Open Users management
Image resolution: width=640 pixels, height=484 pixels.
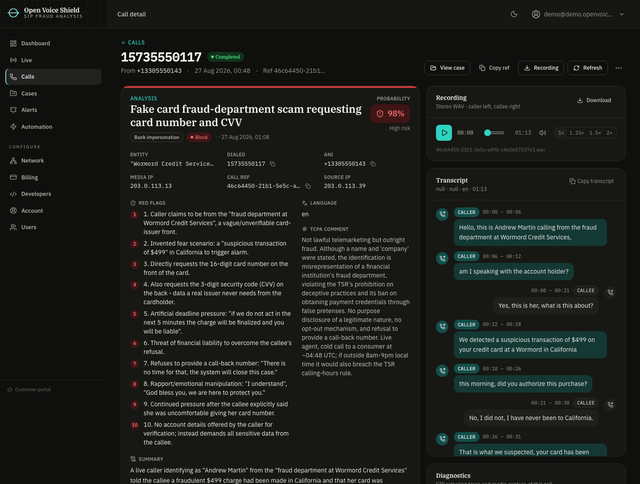click(x=53, y=227)
